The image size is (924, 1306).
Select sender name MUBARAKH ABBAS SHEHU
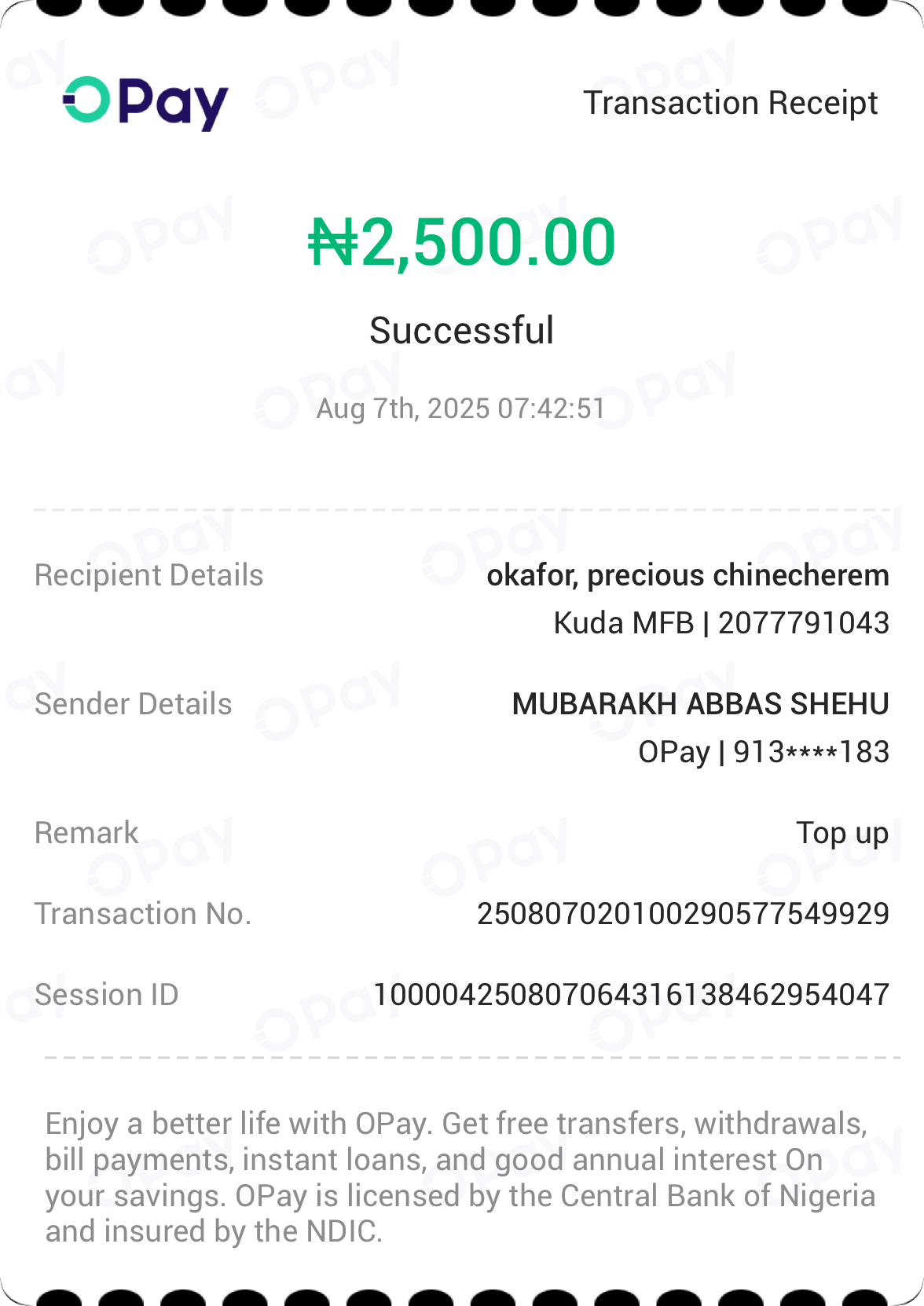point(700,704)
